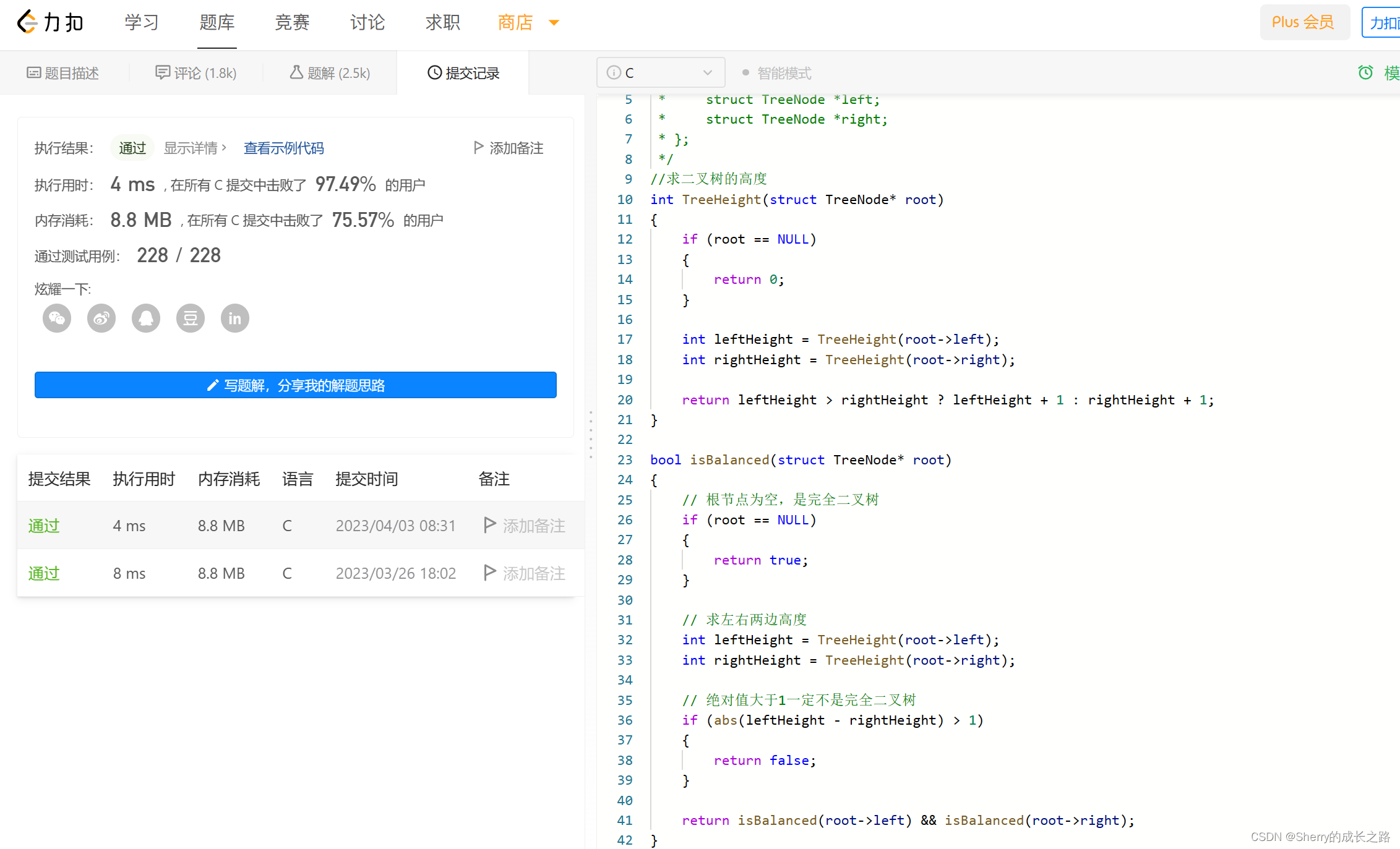Share result to WeChat icon
The height and width of the screenshot is (849, 1400).
pyautogui.click(x=57, y=318)
